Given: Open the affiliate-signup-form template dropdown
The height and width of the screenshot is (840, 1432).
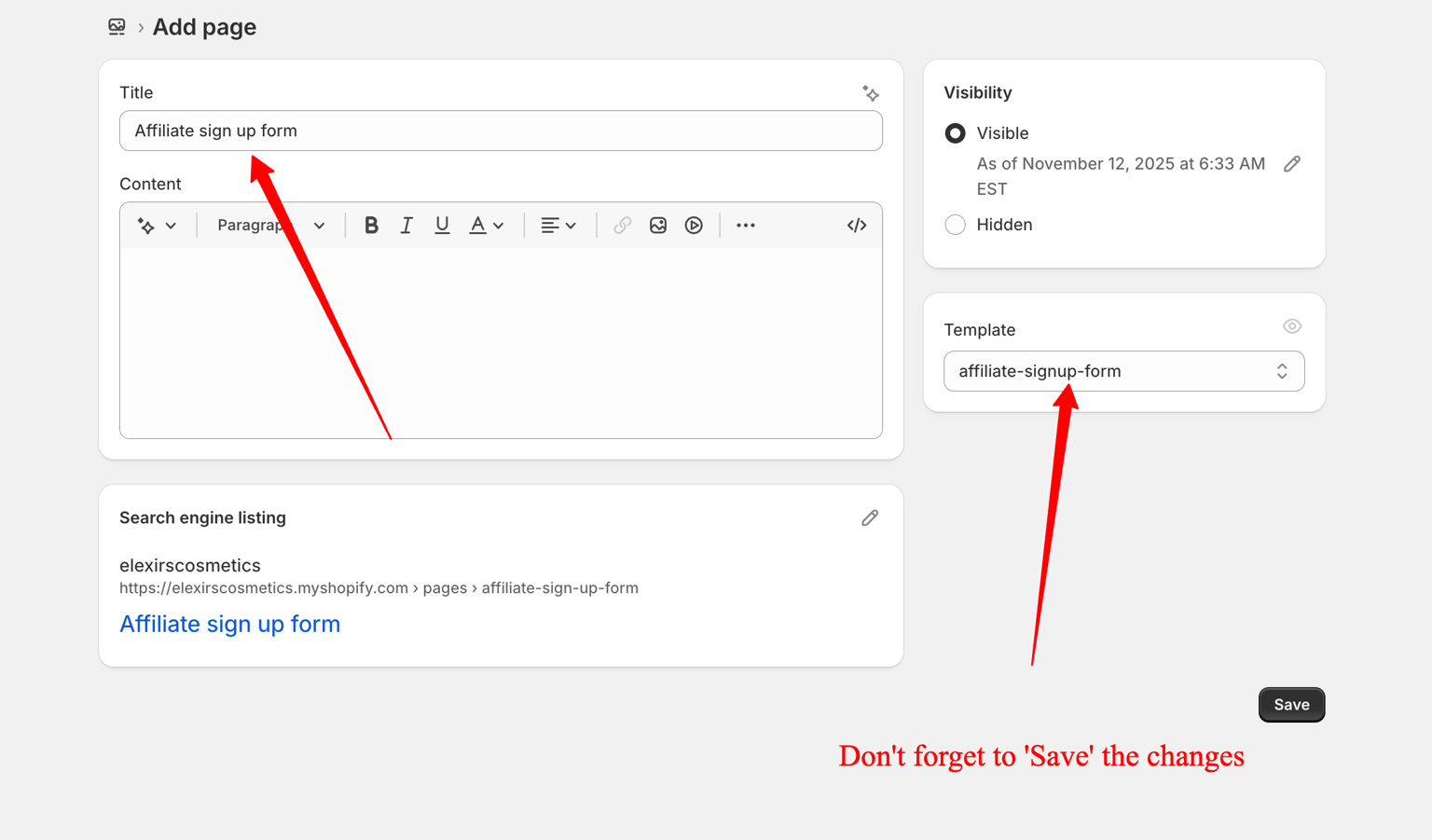Looking at the screenshot, I should point(1123,371).
